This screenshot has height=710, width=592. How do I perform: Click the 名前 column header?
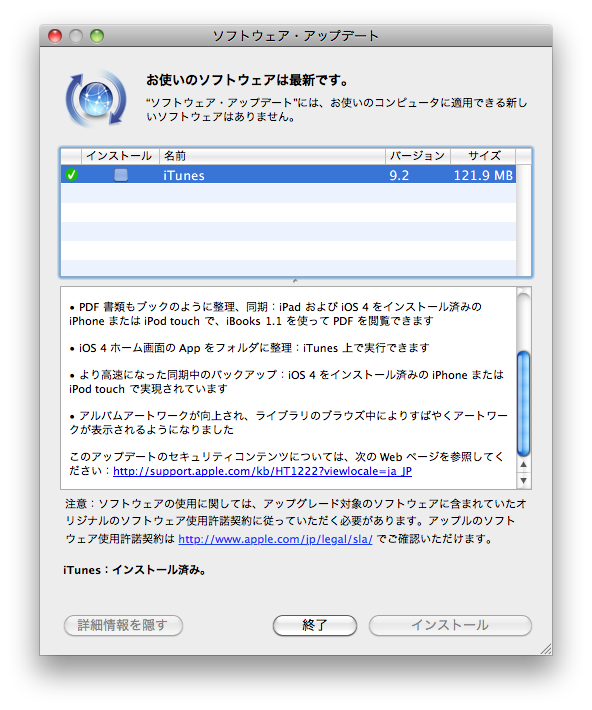point(272,156)
